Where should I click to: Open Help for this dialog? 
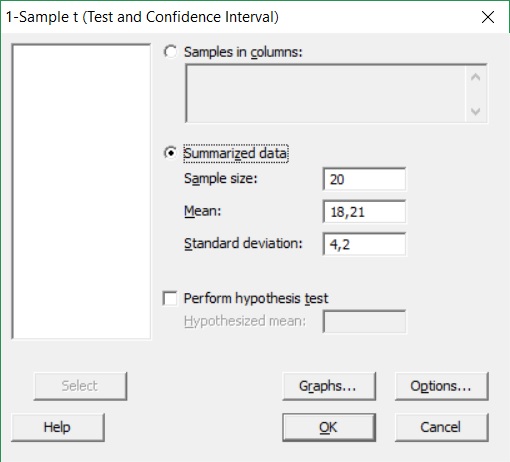(58, 427)
